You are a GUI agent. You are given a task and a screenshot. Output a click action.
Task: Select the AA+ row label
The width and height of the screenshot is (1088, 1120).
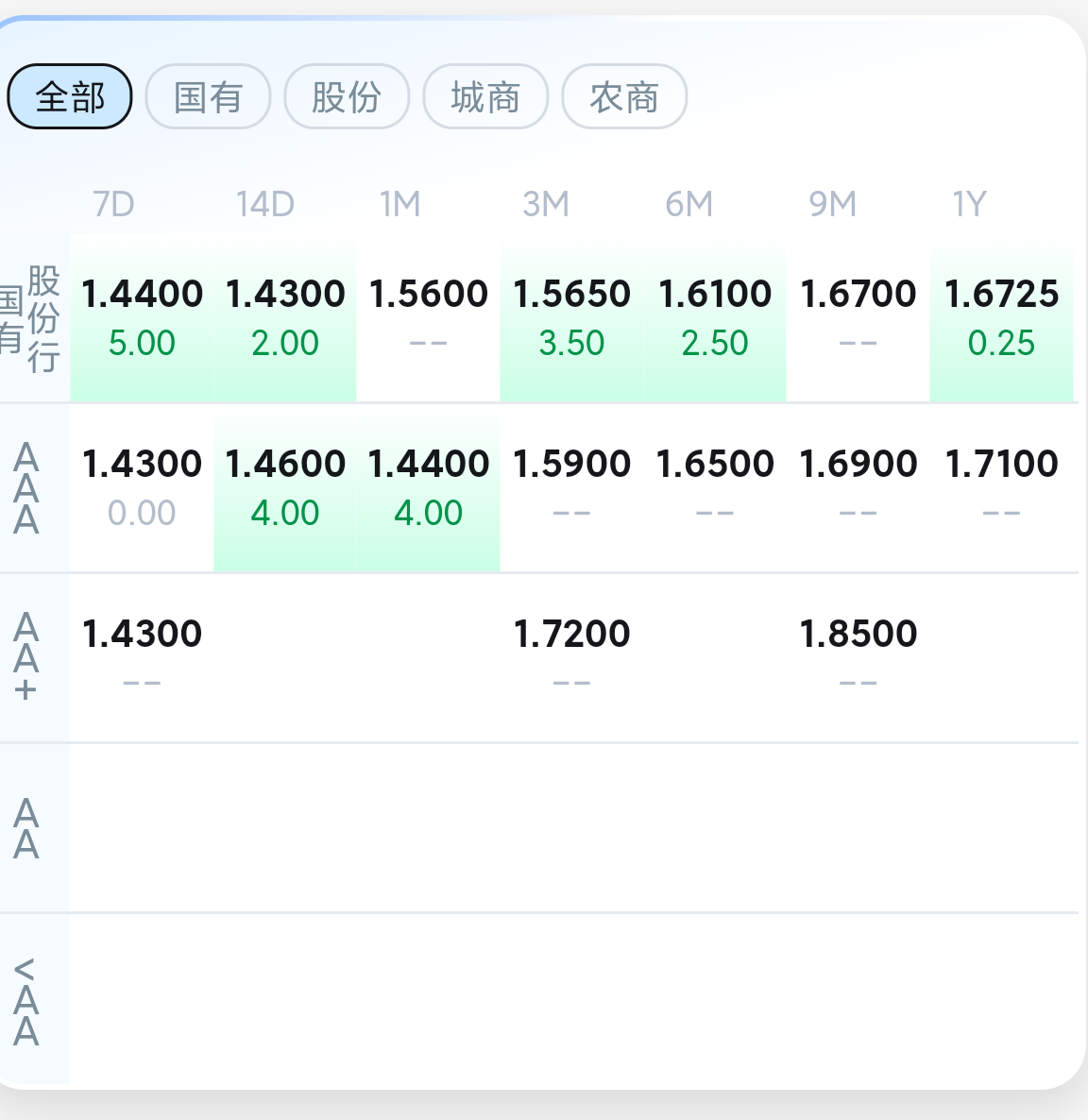click(26, 658)
